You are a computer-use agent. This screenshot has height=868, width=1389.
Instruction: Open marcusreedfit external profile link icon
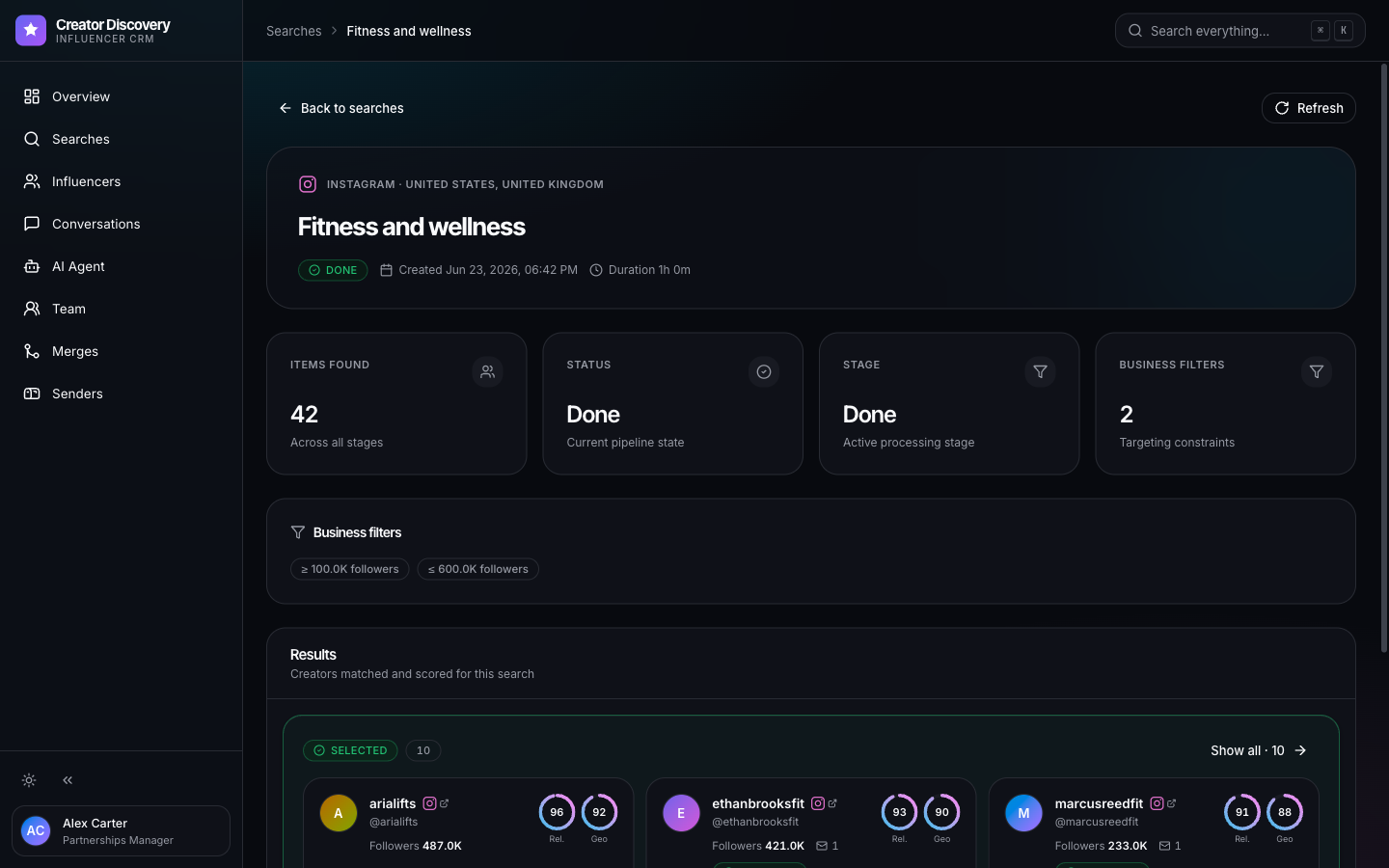point(1171,803)
